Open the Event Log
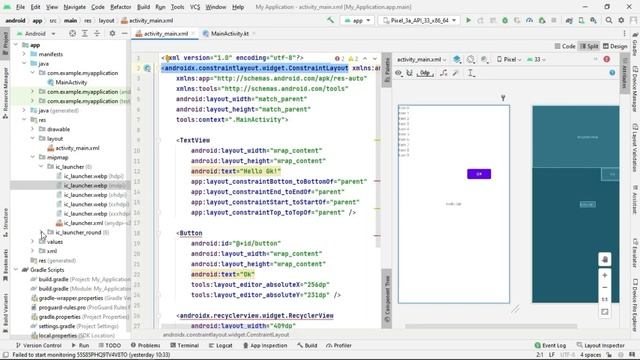The height and width of the screenshot is (360, 640). click(550, 345)
